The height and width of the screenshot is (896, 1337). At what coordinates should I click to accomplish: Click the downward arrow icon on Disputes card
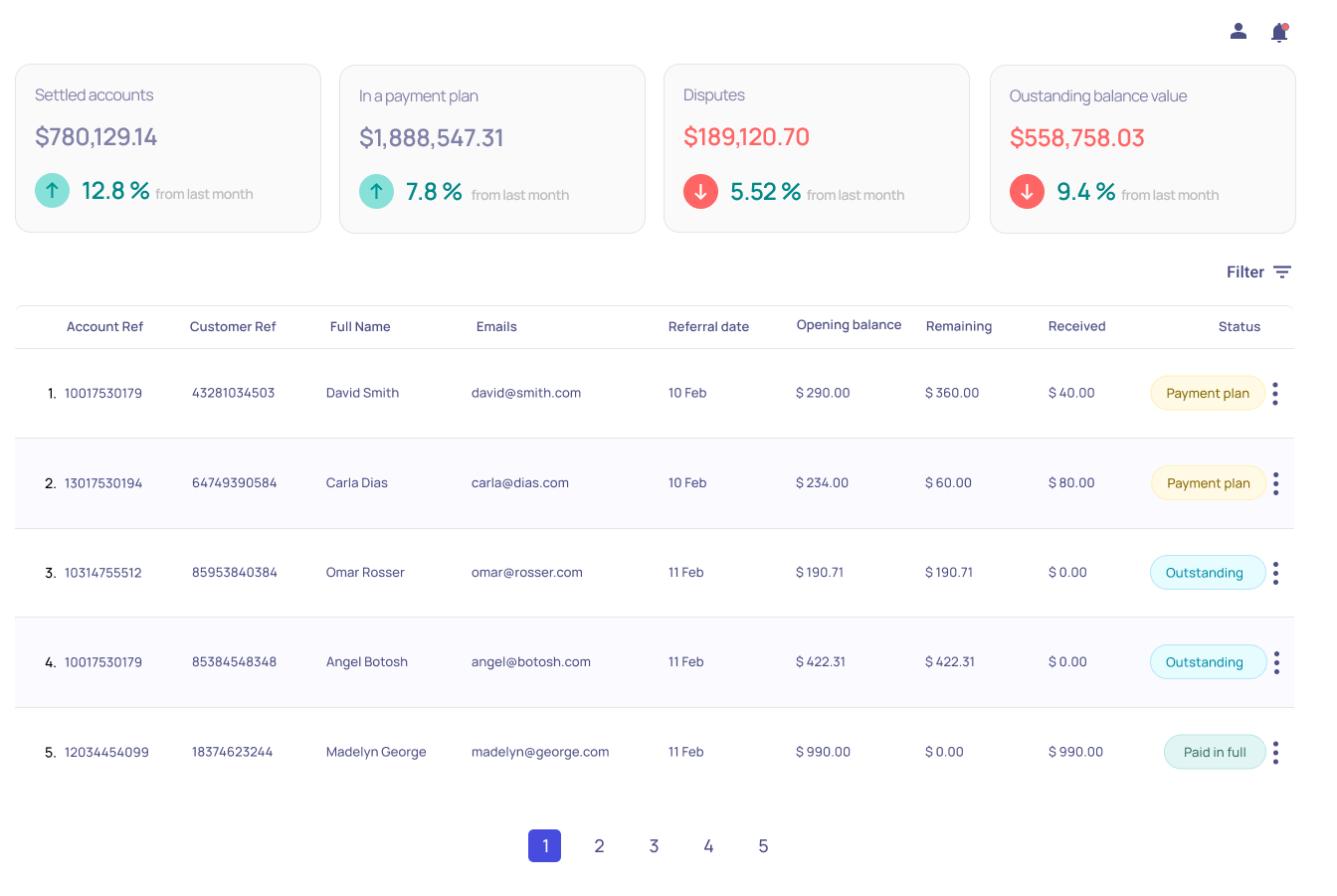700,191
